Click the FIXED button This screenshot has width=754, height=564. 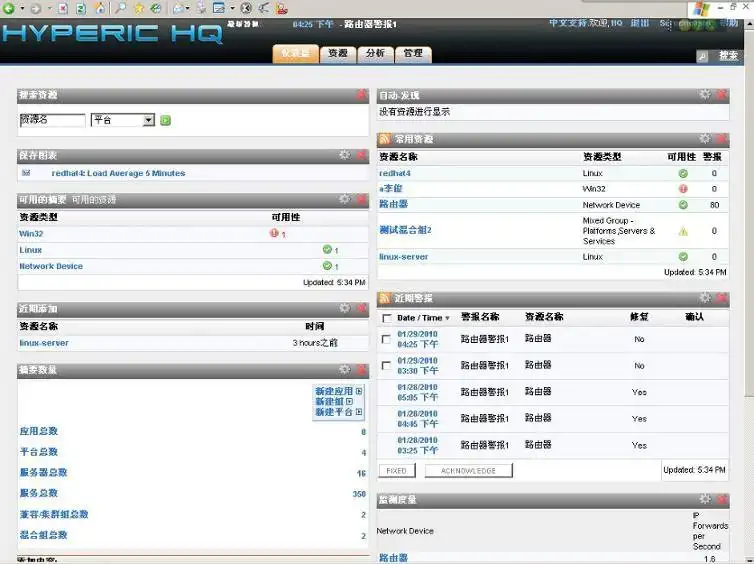[397, 471]
